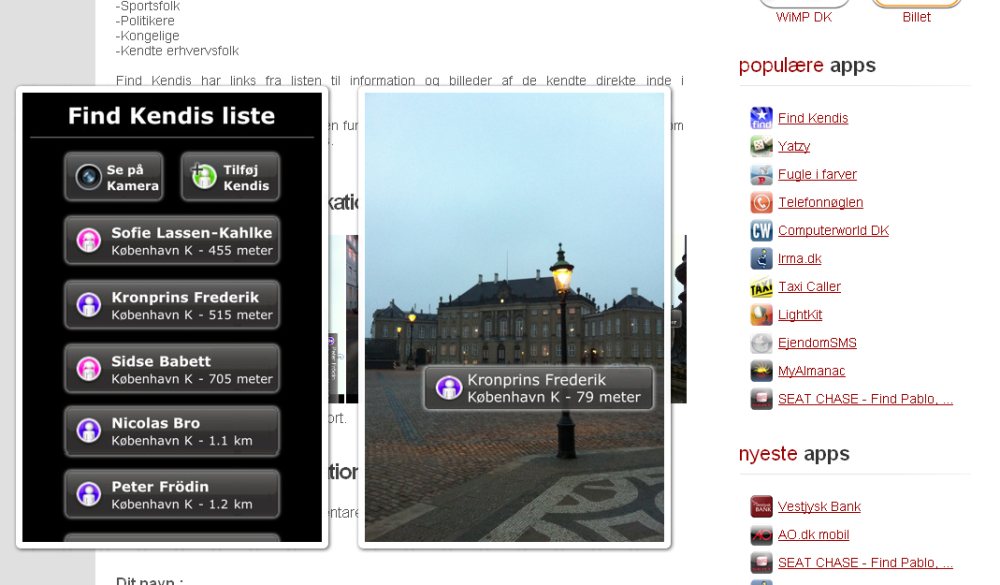Click Sofie Lassen-Kahlke's pink person icon
Screen dimensions: 1000x585
(x=89, y=241)
